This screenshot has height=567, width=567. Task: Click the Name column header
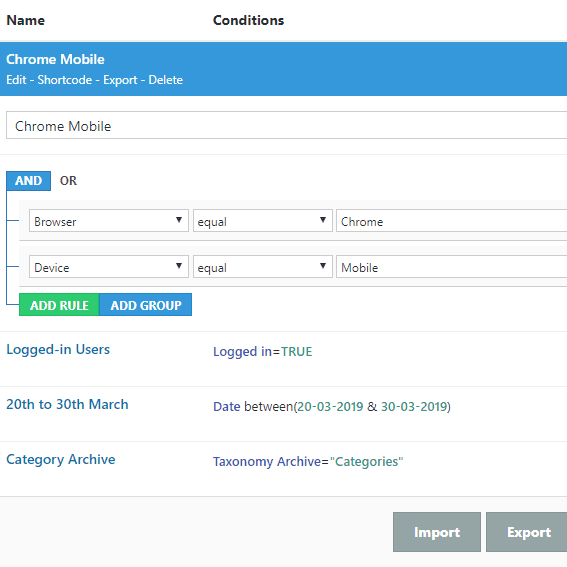click(26, 20)
